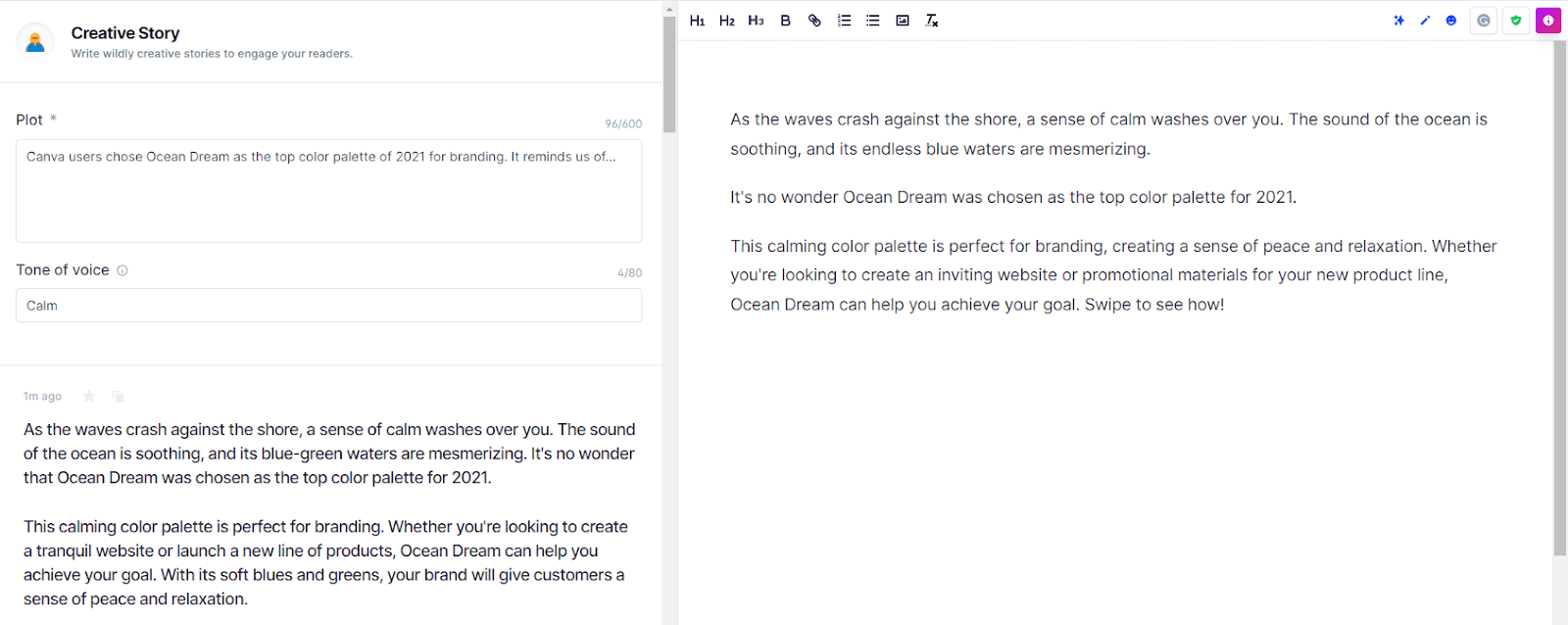Click the blue pencil edit icon
The height and width of the screenshot is (625, 1568).
(1425, 21)
